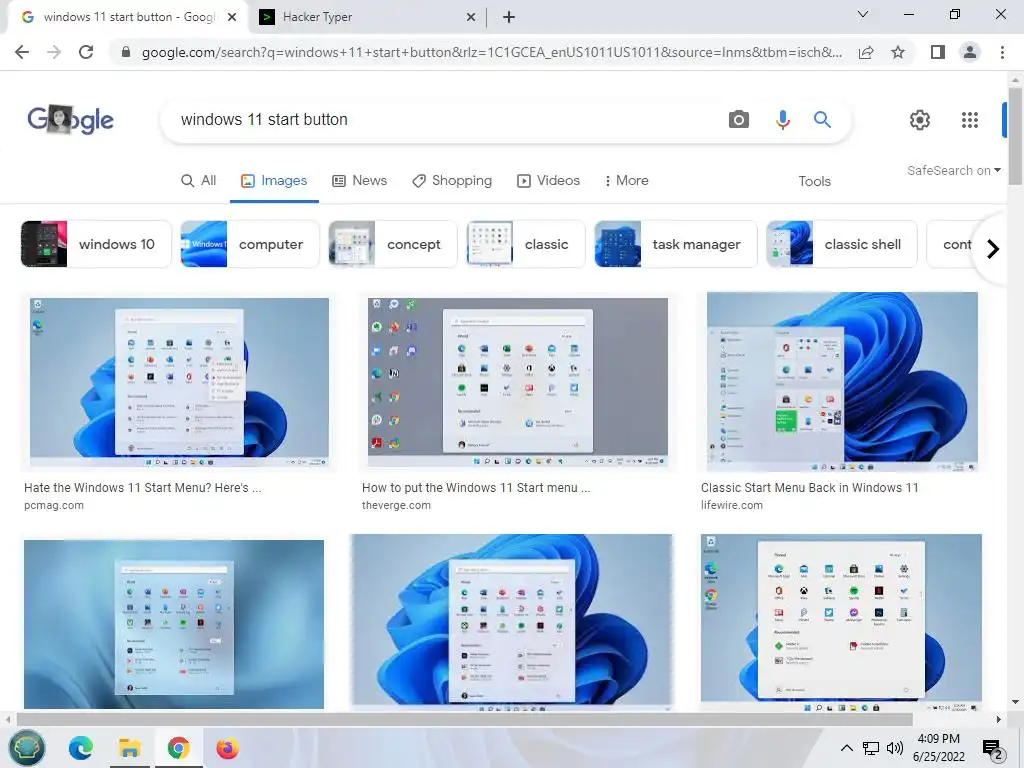
Task: Click the Chrome taskbar icon
Action: [x=178, y=748]
